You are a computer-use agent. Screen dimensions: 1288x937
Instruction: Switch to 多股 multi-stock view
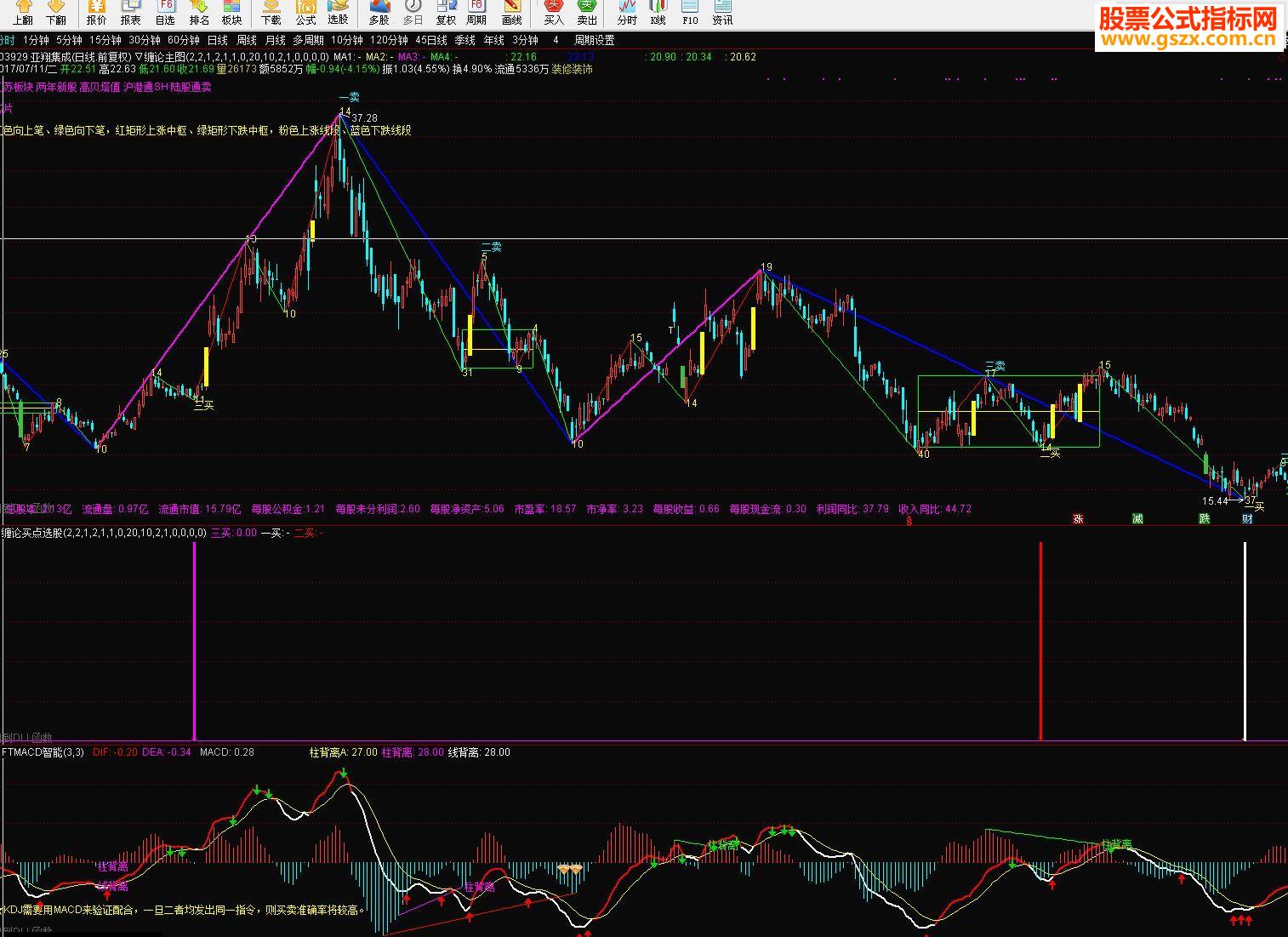(379, 13)
